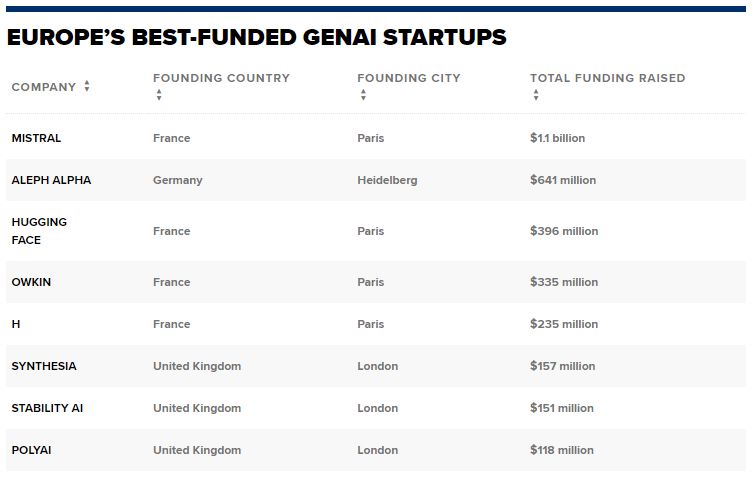Click the sort arrows under Founding Country
Screen dimensions: 756x481
[159, 96]
